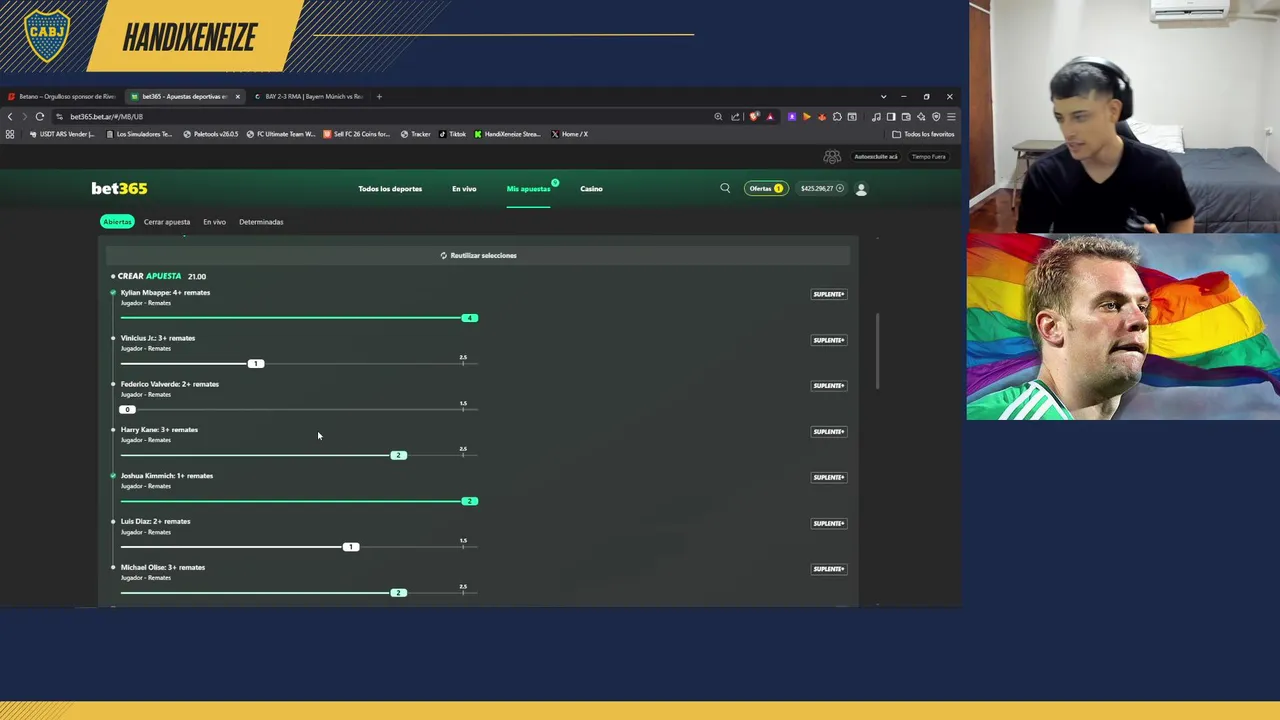
Task: Click SUPLENTE+ for Luis Diaz
Action: click(829, 523)
